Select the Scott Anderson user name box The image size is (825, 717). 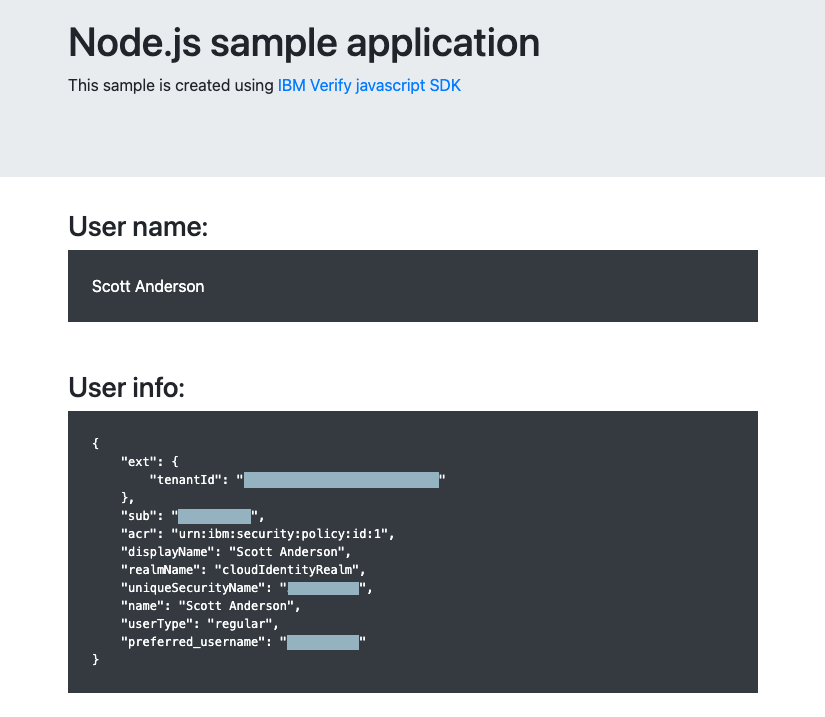pos(412,286)
